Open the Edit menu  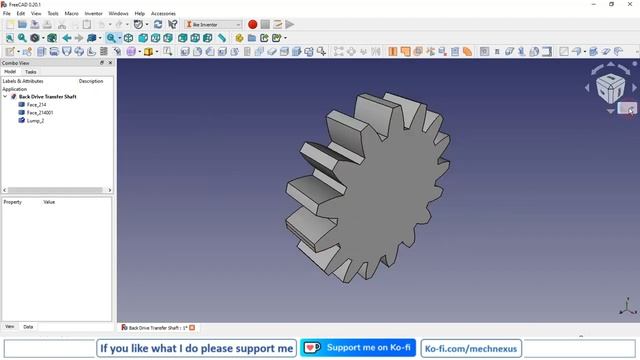(x=20, y=13)
